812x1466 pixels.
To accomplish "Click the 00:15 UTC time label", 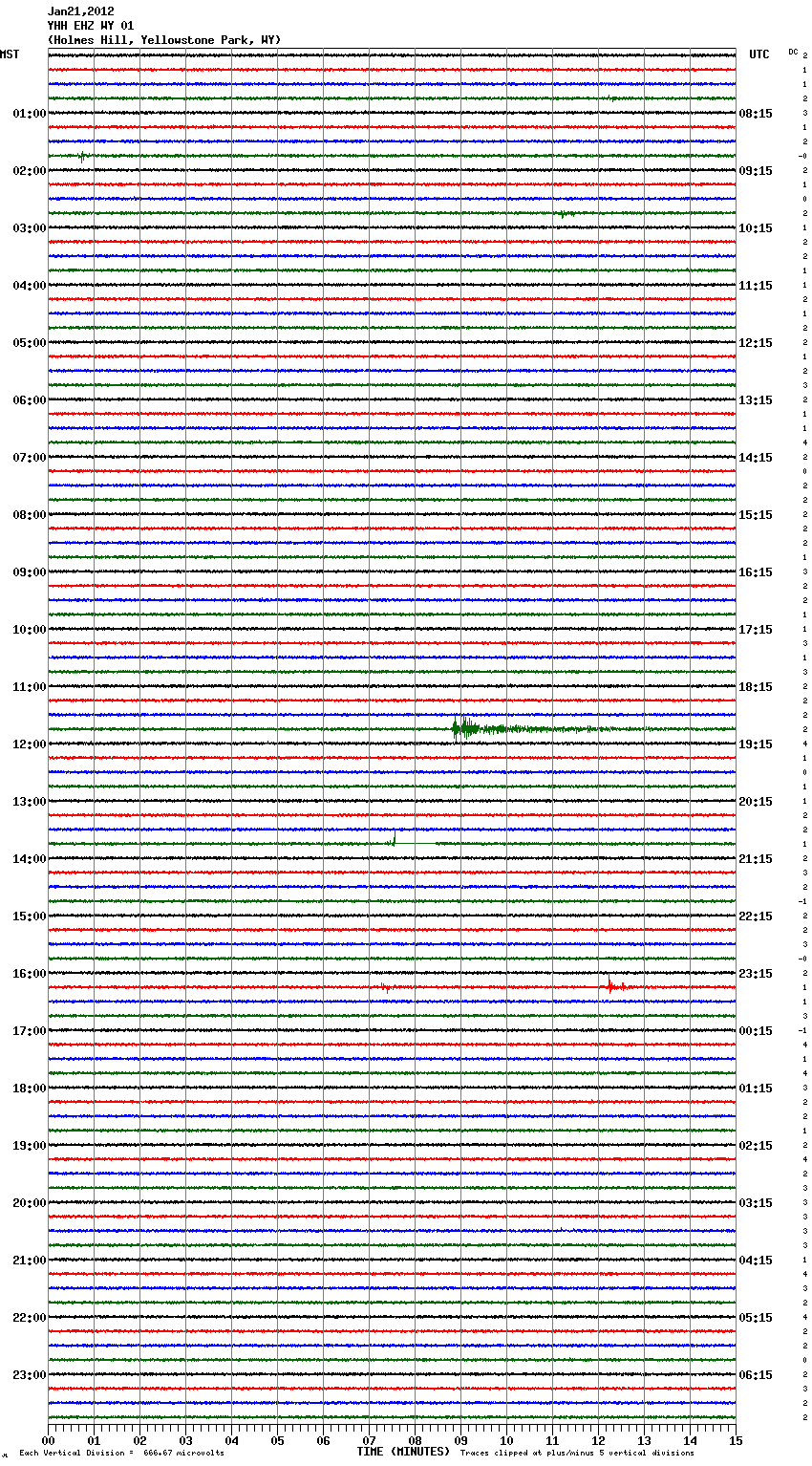I will [756, 1031].
